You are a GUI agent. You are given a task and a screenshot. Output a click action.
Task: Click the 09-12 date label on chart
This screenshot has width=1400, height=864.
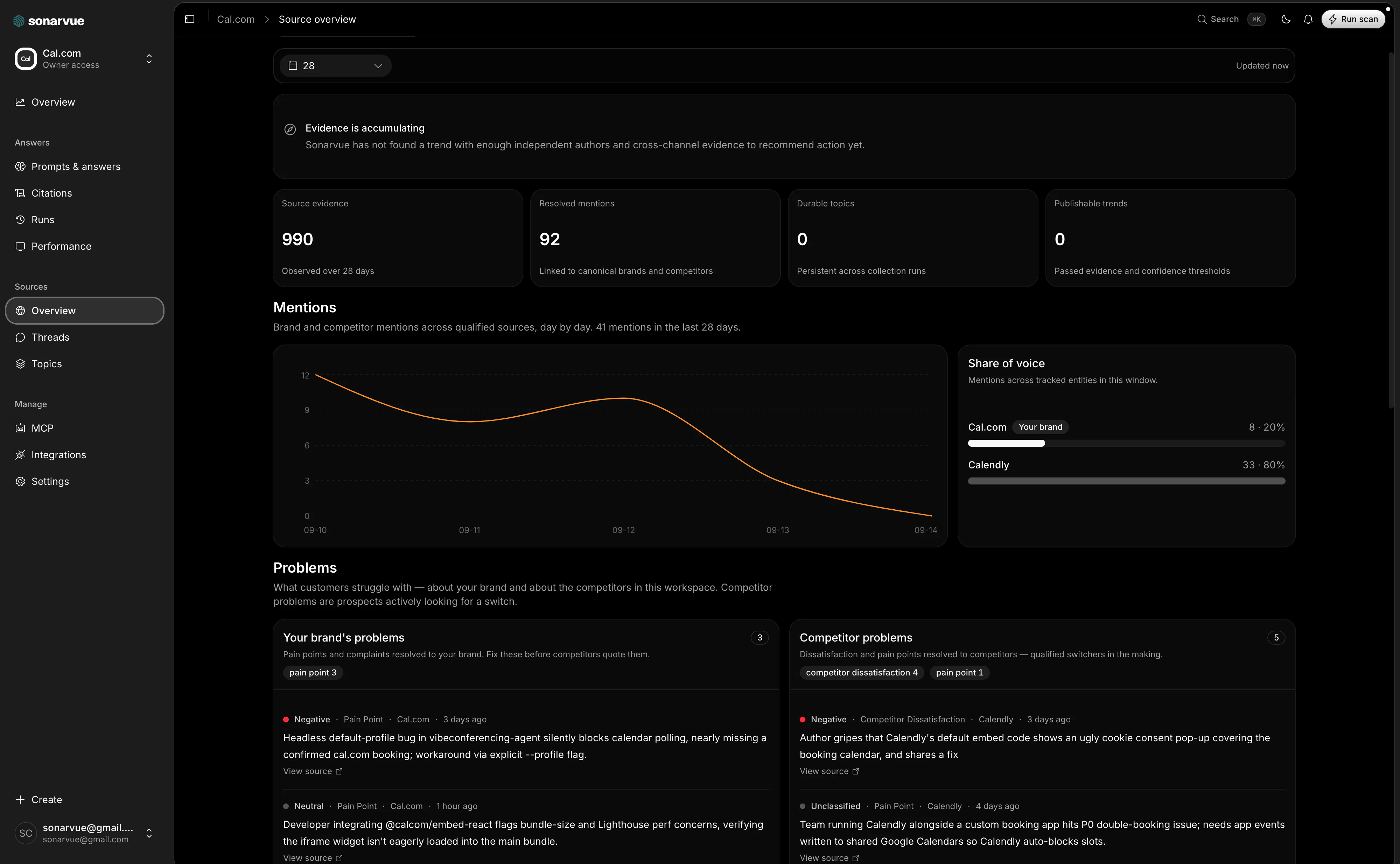coord(623,530)
